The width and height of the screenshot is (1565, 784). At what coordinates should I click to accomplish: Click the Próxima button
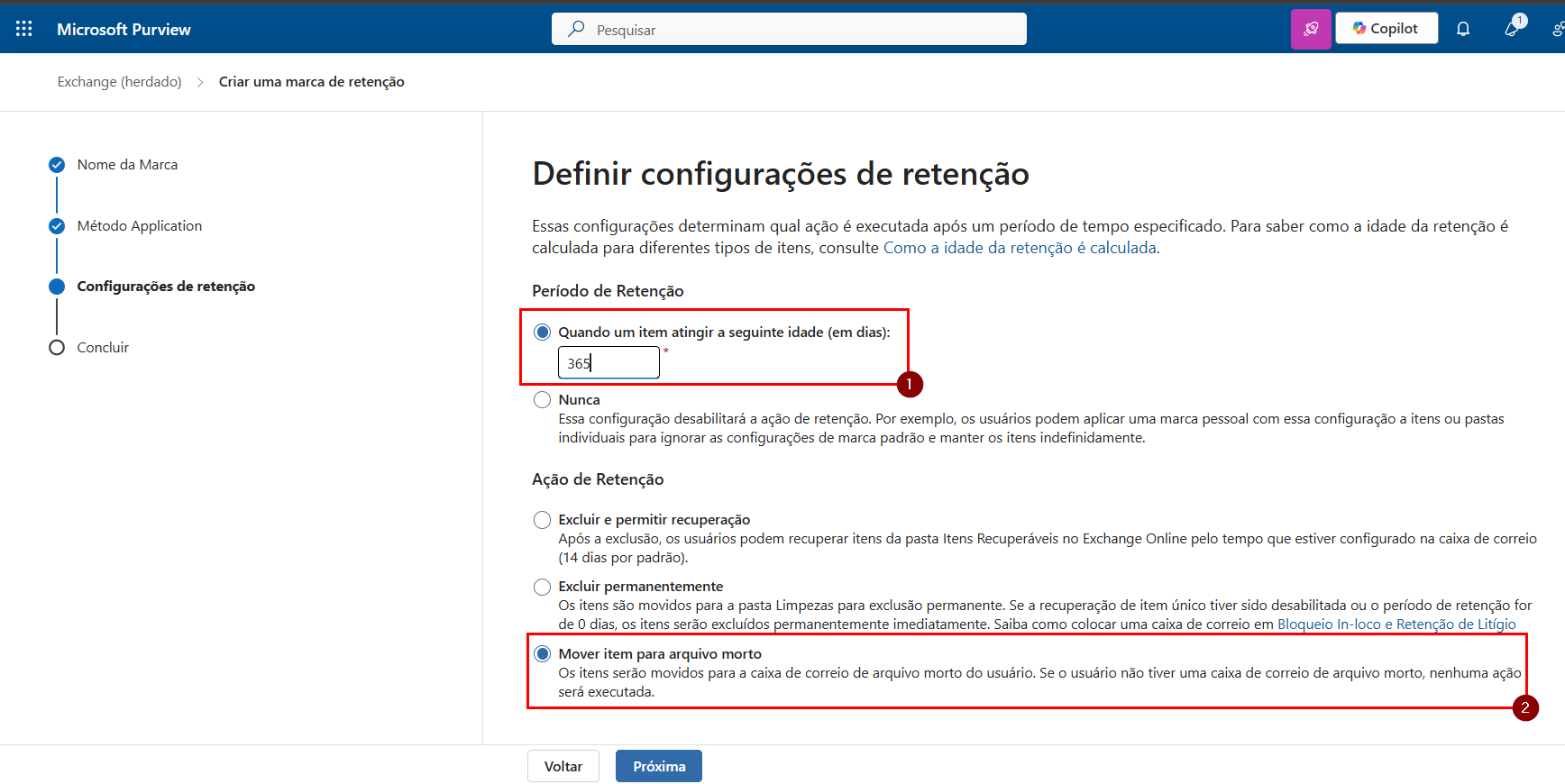click(658, 766)
